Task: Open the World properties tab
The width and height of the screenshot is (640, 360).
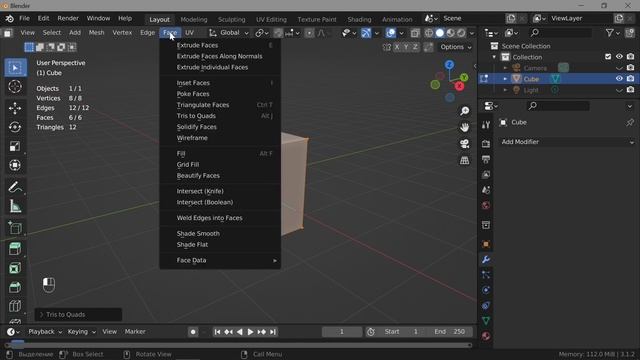Action: pyautogui.click(x=486, y=205)
